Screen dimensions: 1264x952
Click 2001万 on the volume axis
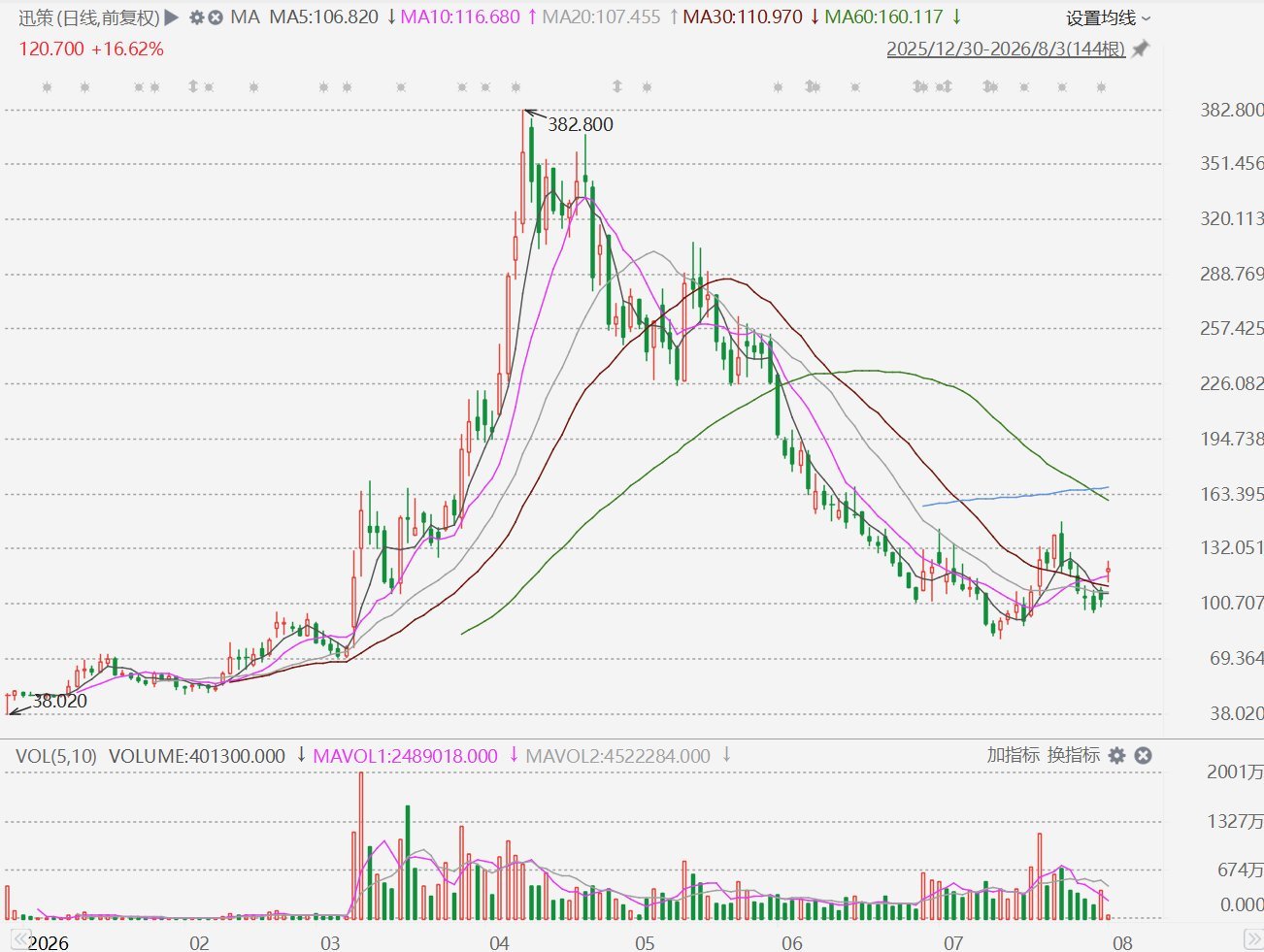pyautogui.click(x=1235, y=771)
